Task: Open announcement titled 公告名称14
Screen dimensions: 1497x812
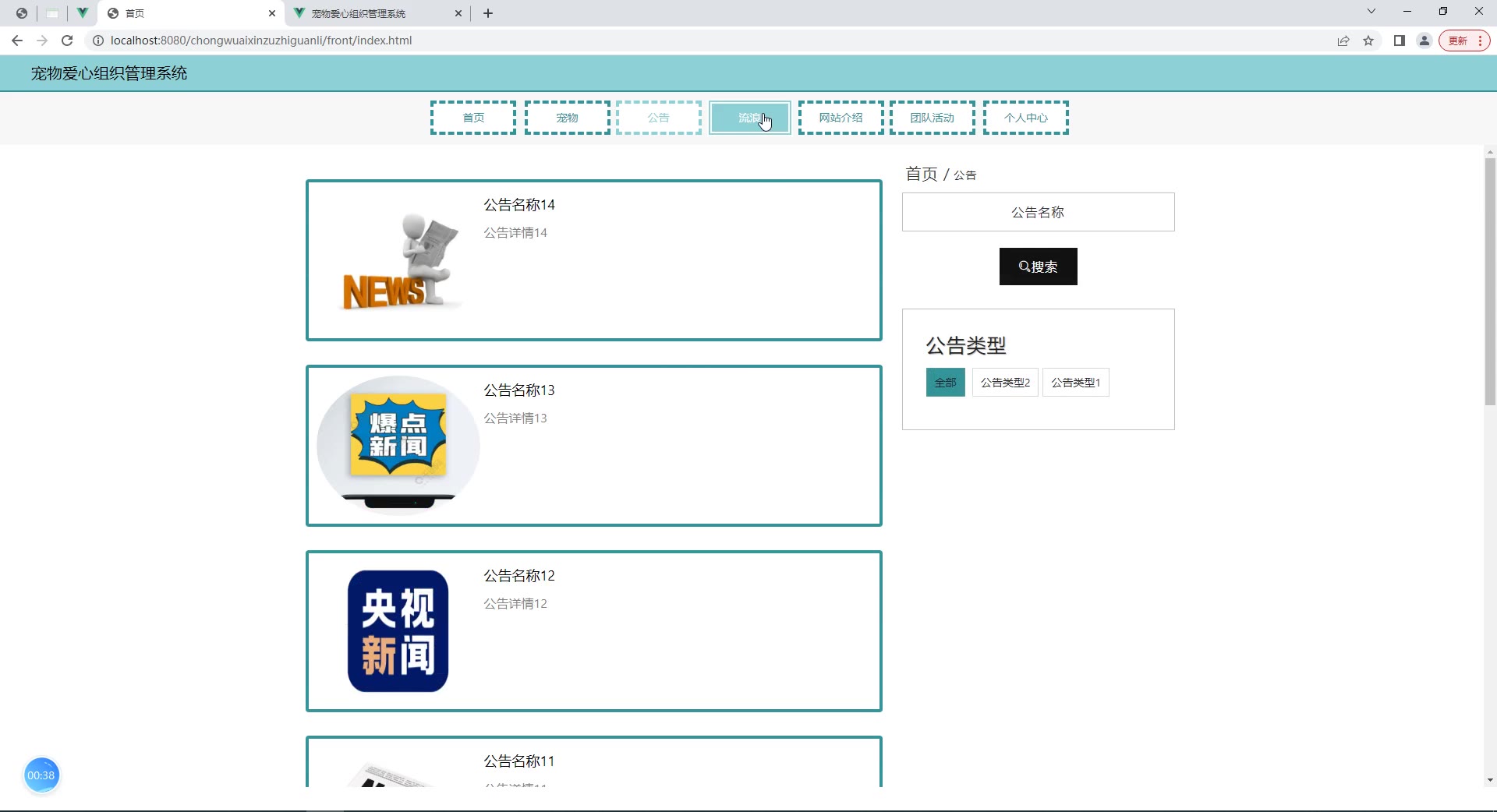Action: (x=519, y=205)
